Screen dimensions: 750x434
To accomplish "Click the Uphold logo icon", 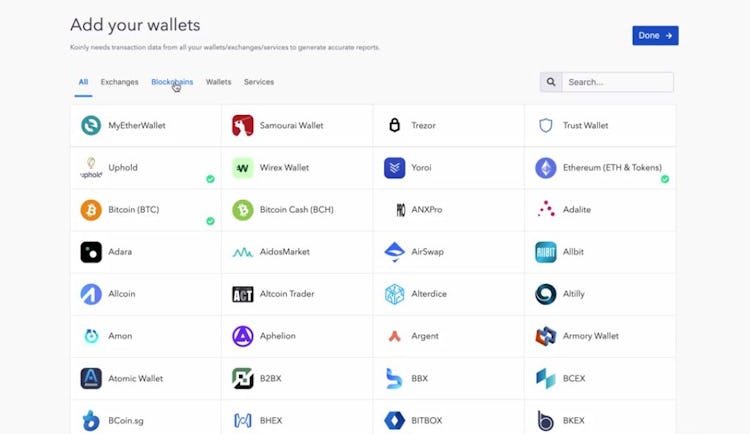I will click(x=91, y=167).
